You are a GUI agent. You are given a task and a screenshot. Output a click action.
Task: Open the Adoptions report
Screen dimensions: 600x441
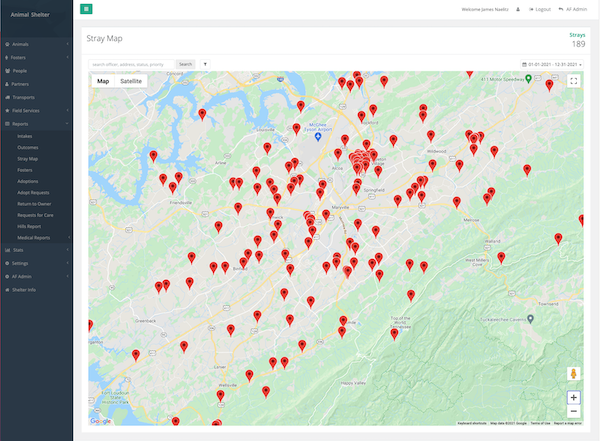[28, 181]
